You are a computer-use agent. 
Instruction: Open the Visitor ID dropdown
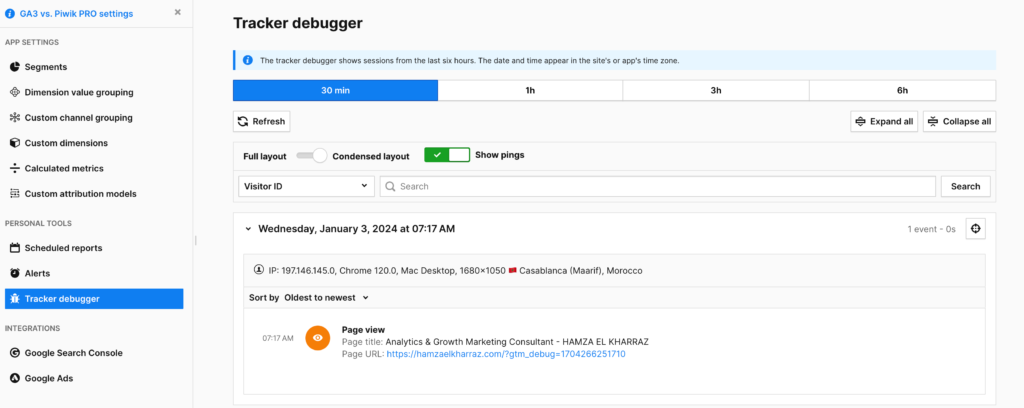(x=304, y=186)
